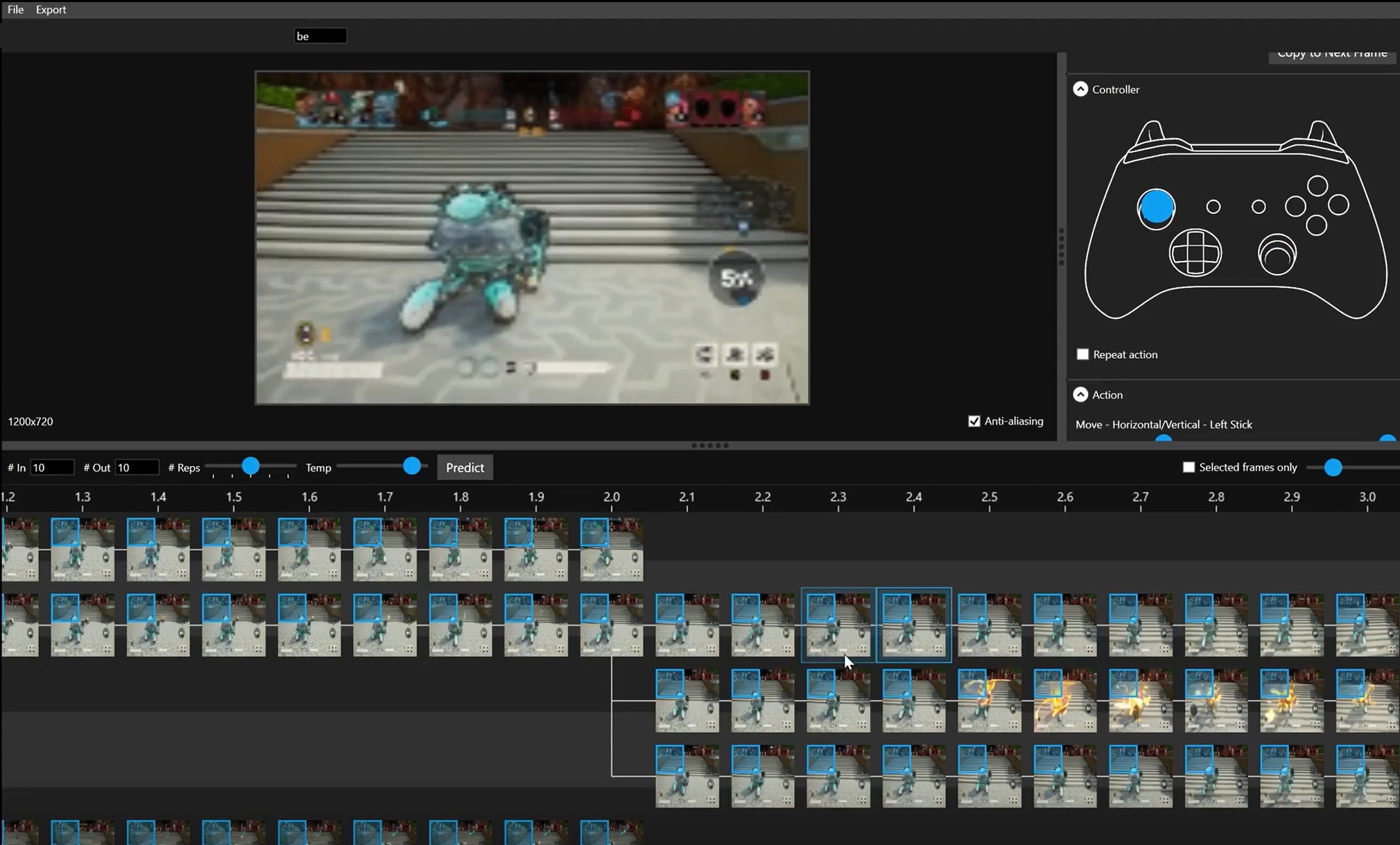The width and height of the screenshot is (1400, 845).
Task: Select the second-row frame thumbnail at 2.9
Action: coord(1292,625)
